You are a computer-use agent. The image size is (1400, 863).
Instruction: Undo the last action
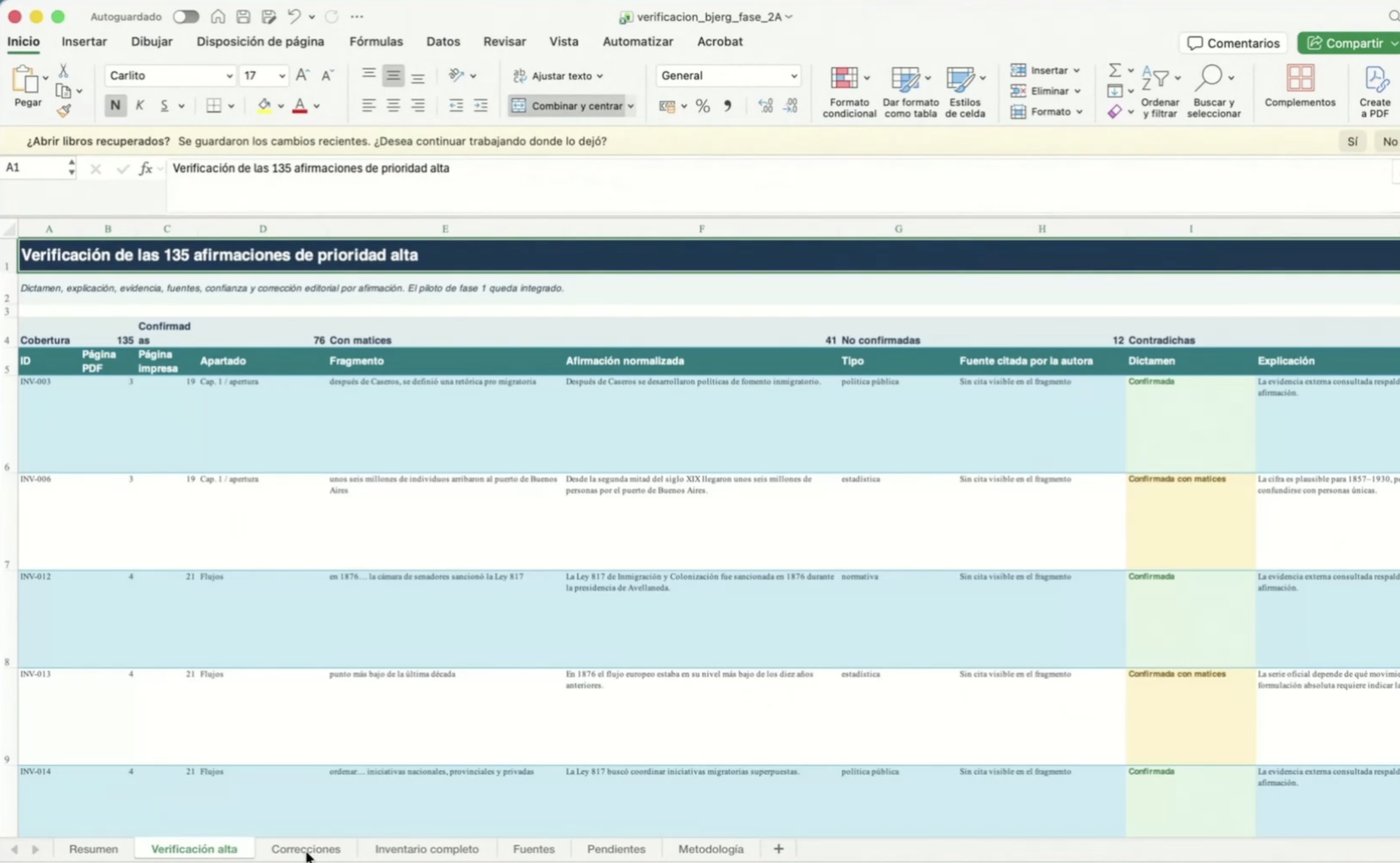pos(294,17)
